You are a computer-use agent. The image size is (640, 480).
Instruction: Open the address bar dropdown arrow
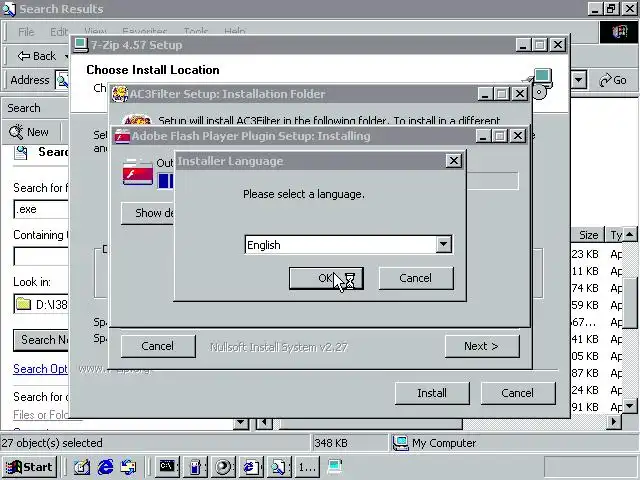pyautogui.click(x=579, y=80)
